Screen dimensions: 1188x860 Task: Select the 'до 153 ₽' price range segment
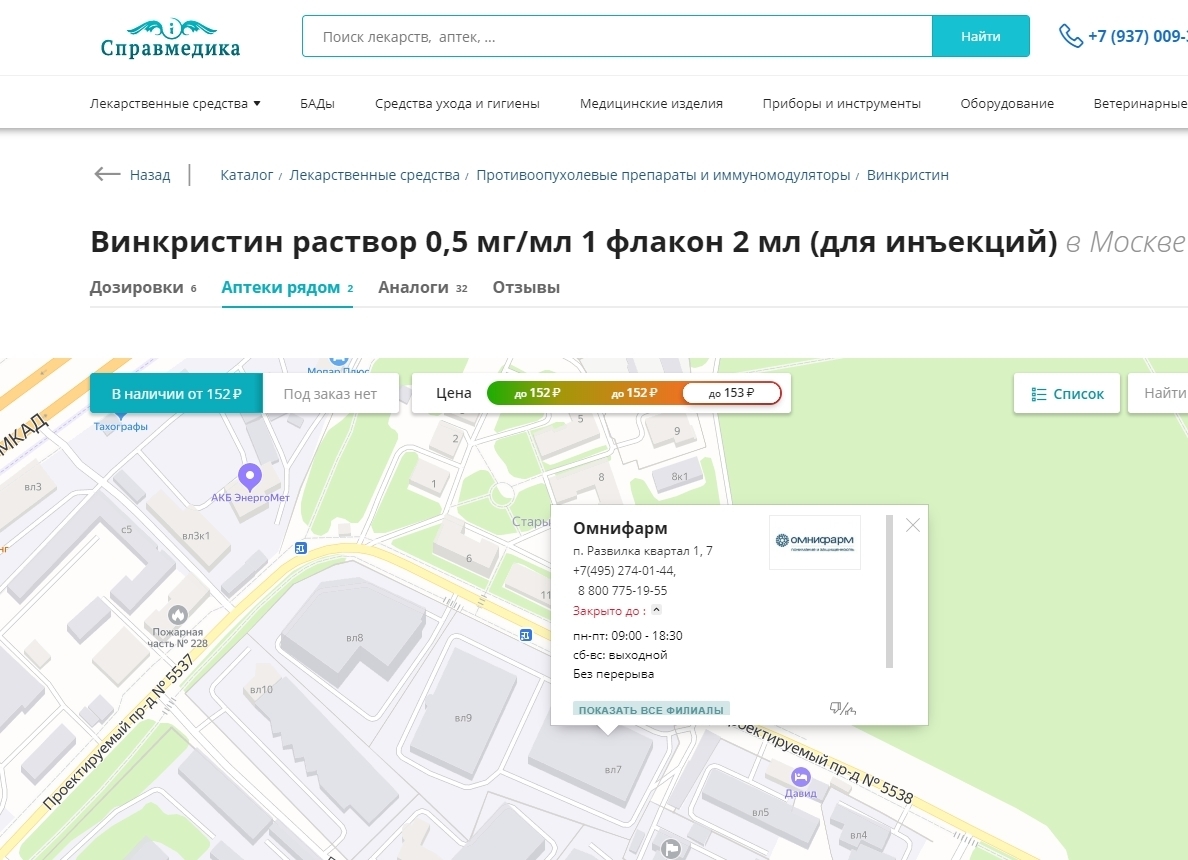731,393
